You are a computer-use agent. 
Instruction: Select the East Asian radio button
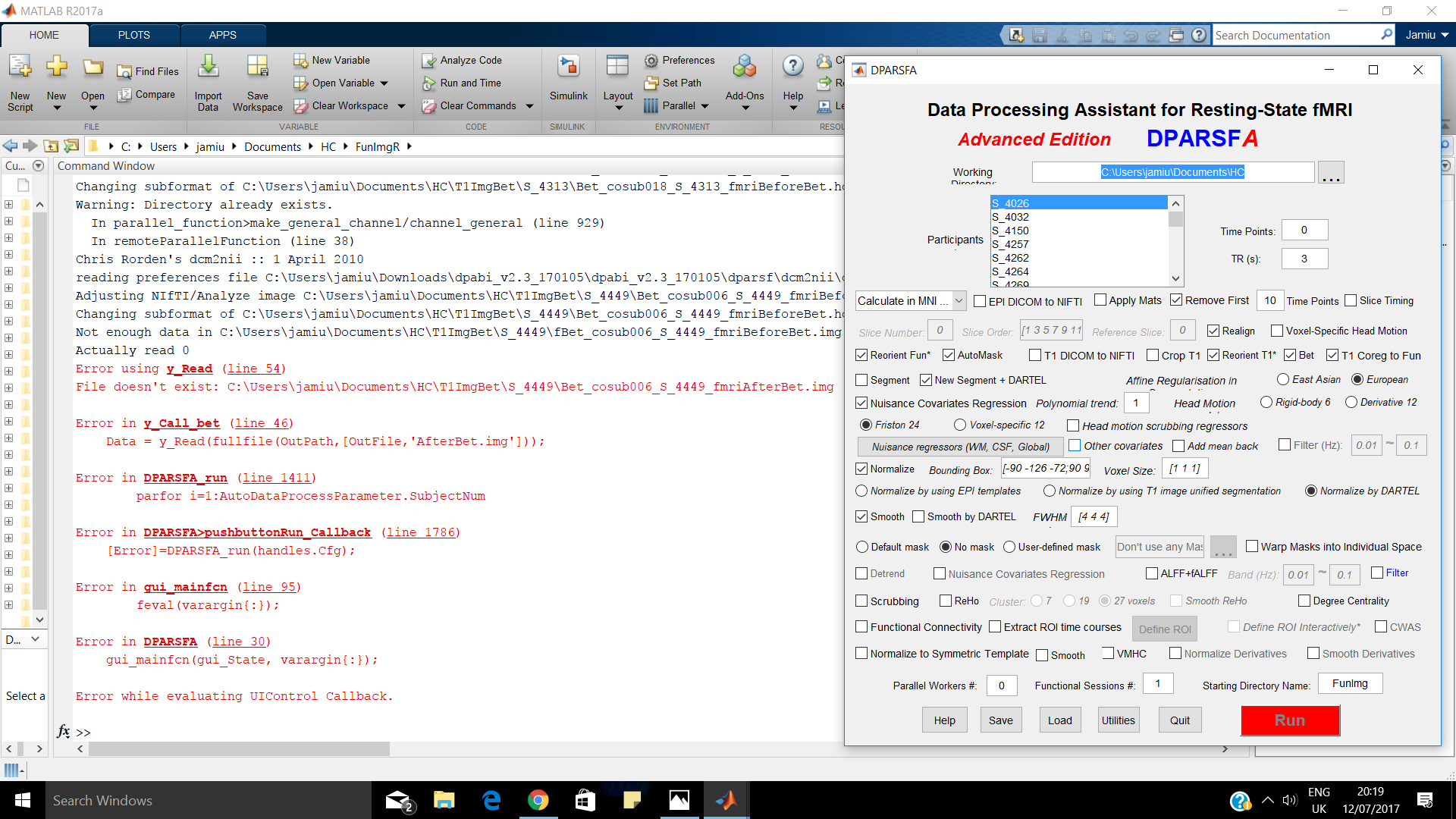click(x=1283, y=379)
